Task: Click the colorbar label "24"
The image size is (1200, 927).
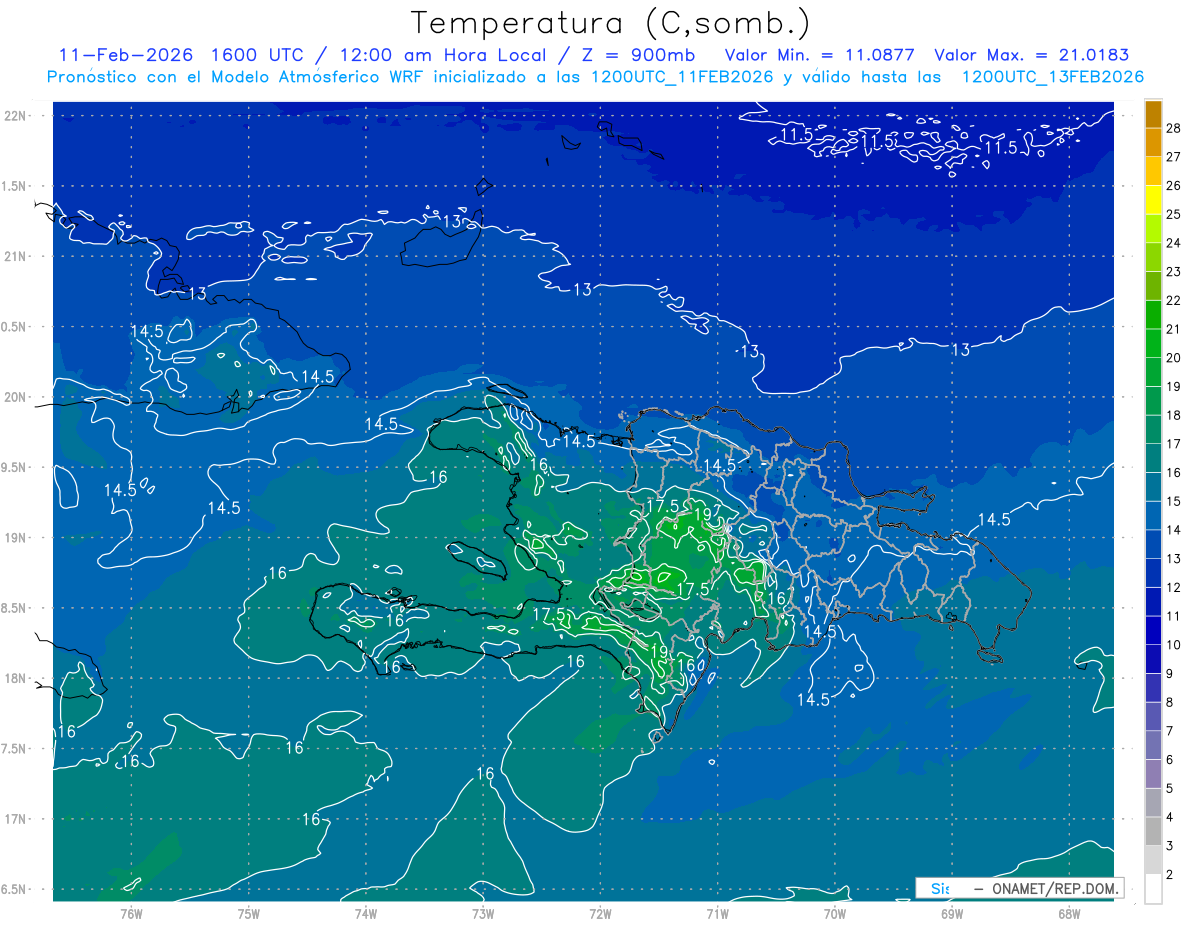Action: [1174, 243]
